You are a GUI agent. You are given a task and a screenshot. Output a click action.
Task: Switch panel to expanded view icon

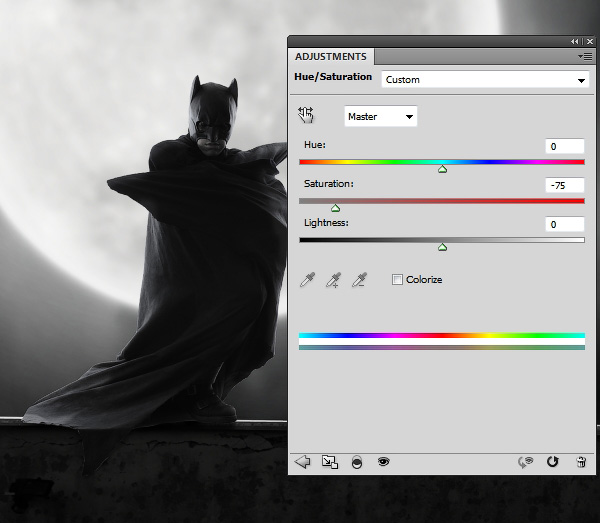pos(329,462)
